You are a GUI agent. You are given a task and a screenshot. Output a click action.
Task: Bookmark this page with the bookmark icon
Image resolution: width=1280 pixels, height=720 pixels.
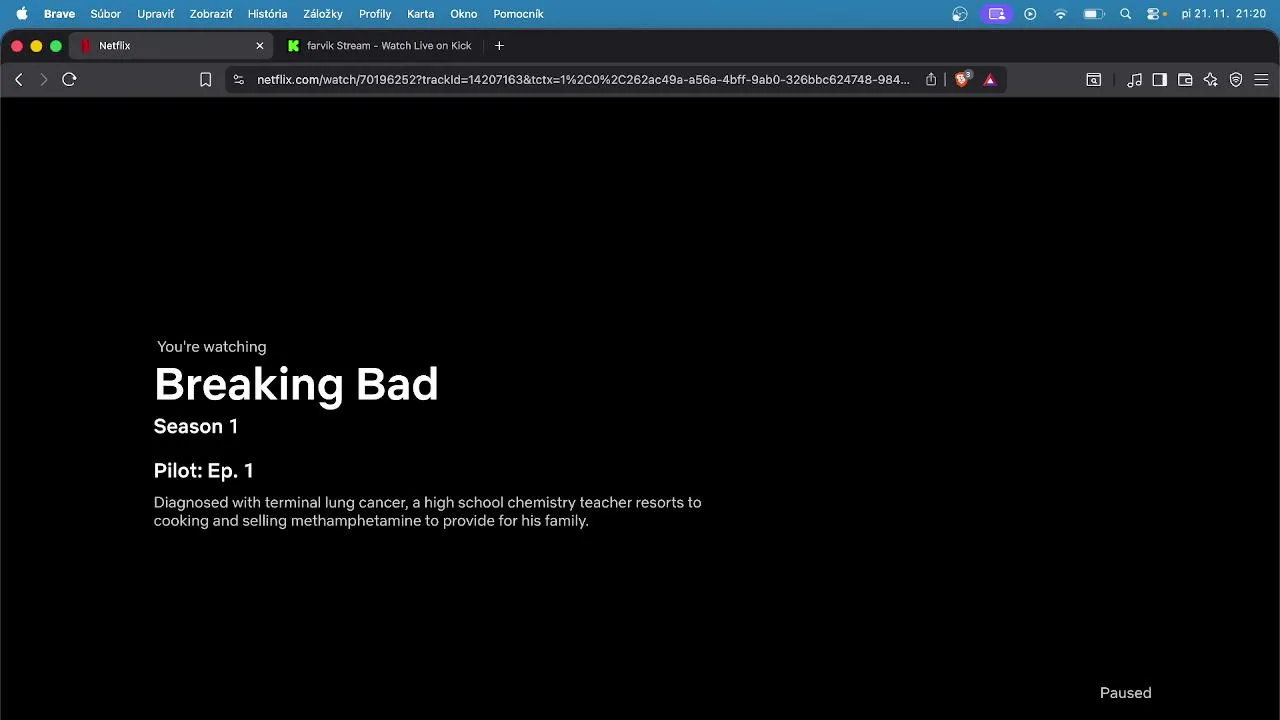206,80
